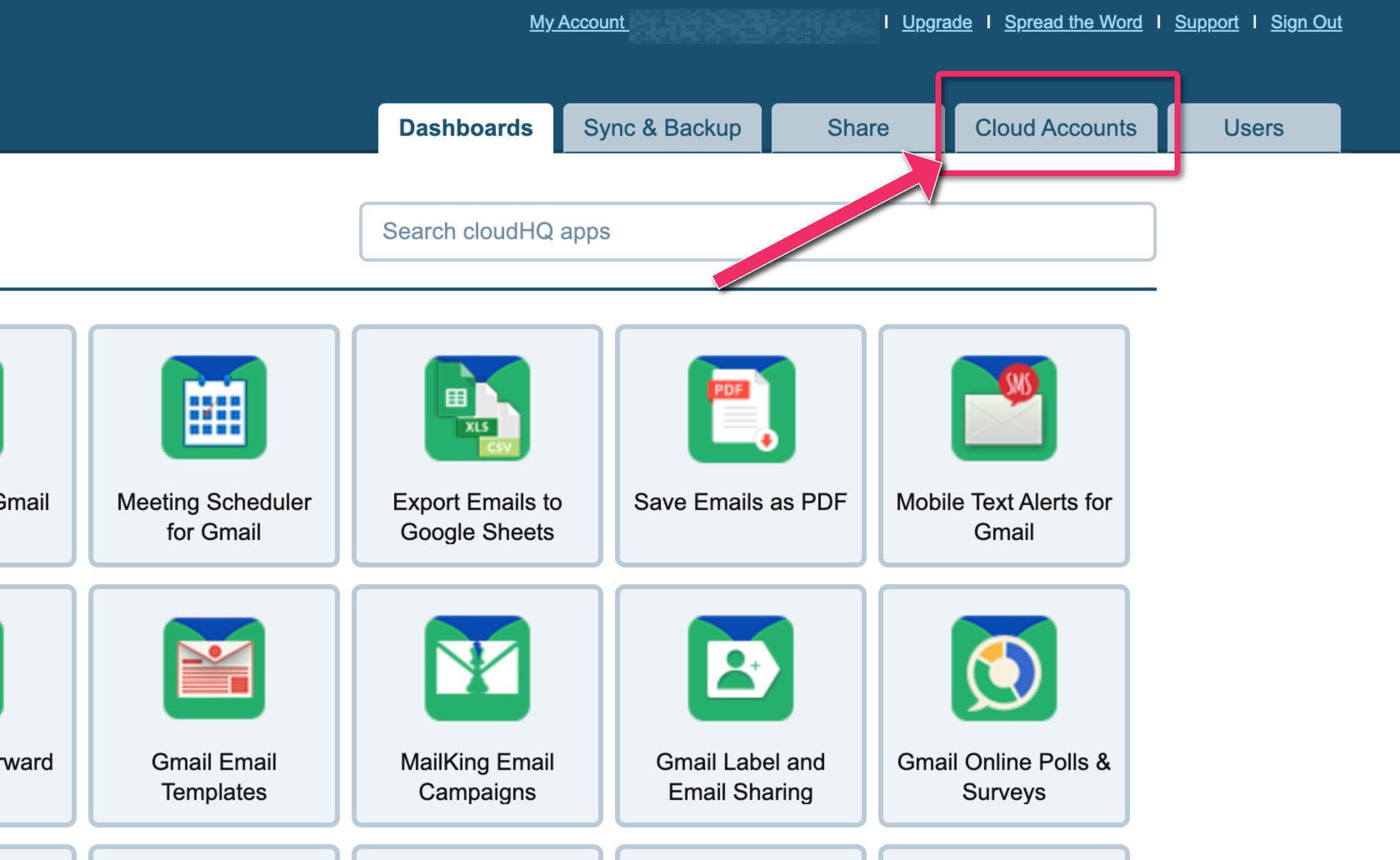The image size is (1400, 860).
Task: Click 'Meeting Scheduler for Gmail' label
Action: (x=214, y=517)
